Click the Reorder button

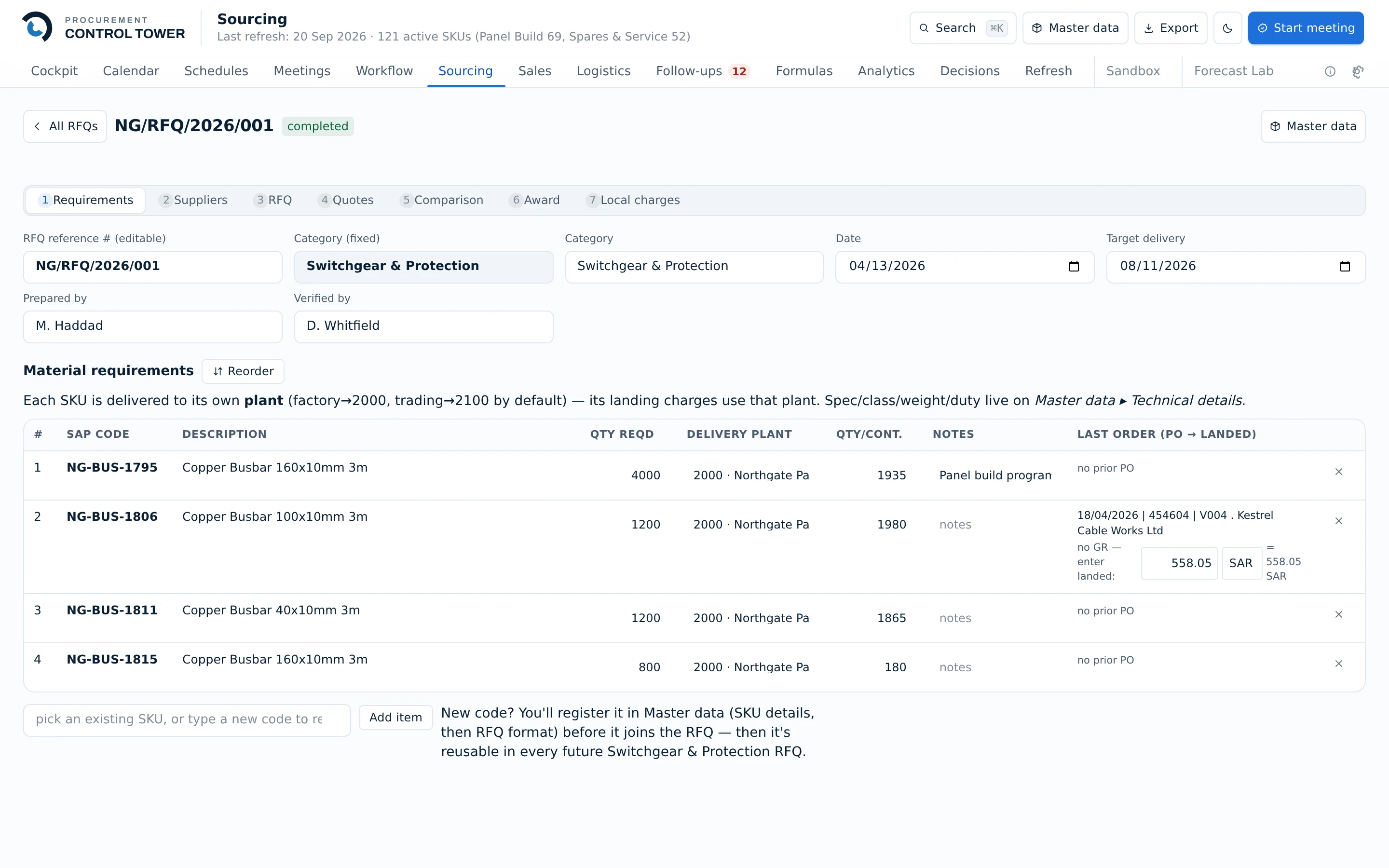[243, 371]
